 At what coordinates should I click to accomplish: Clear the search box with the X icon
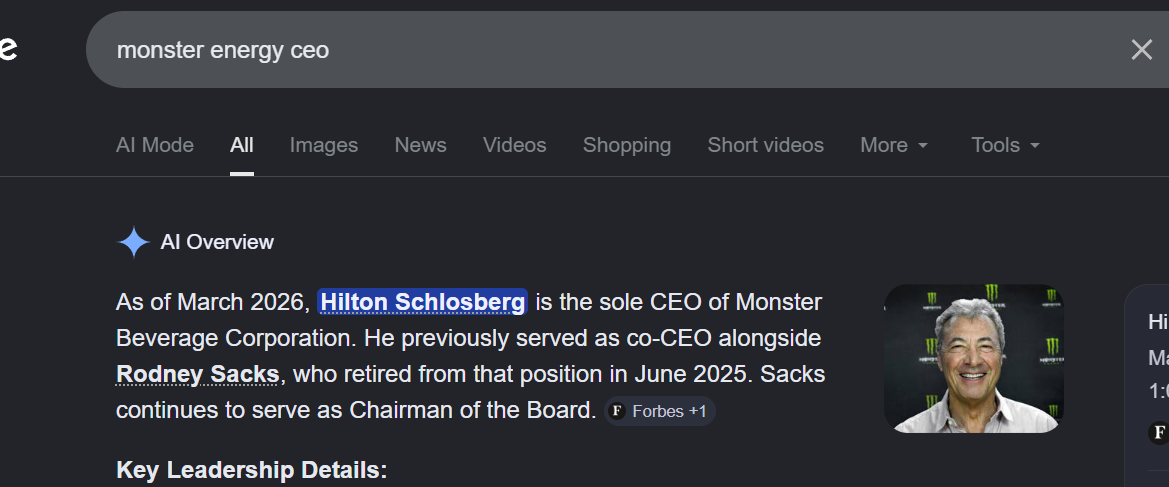(x=1141, y=50)
